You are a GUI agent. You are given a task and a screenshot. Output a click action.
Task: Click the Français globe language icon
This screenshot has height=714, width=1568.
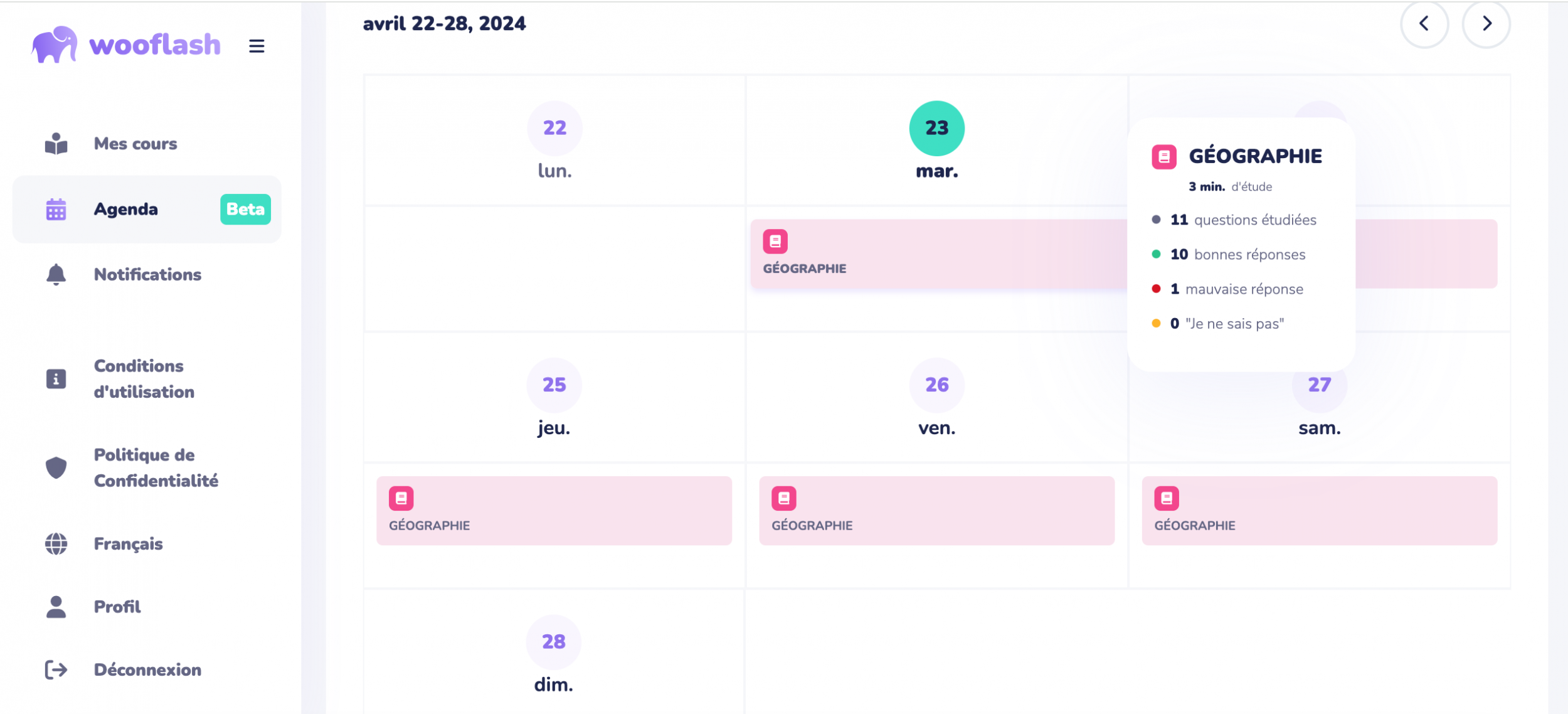[x=56, y=544]
